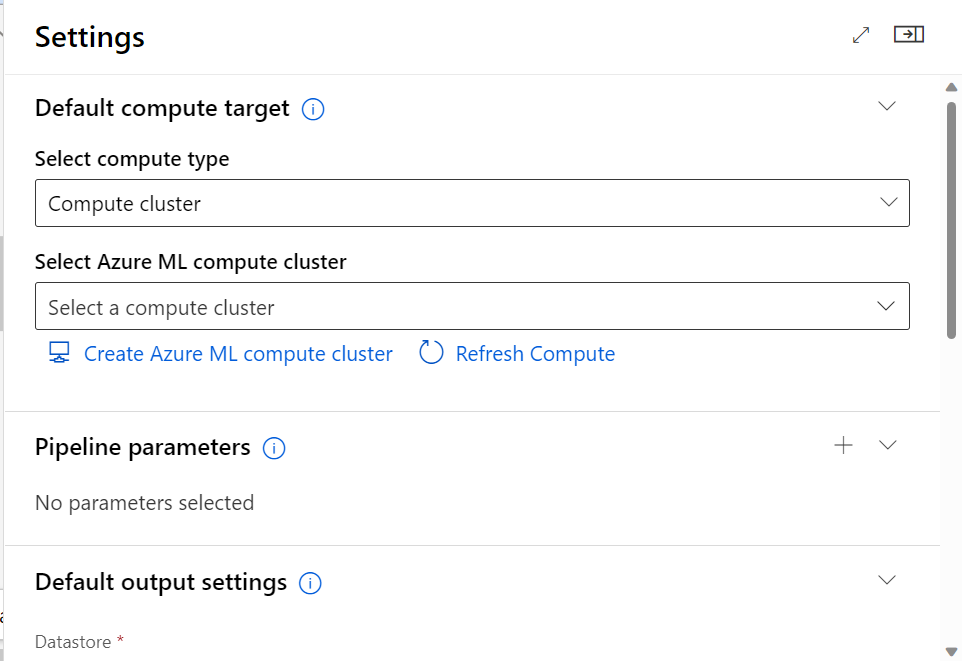Click the Create Azure ML compute cluster link
Screen dimensions: 962x661
click(238, 354)
